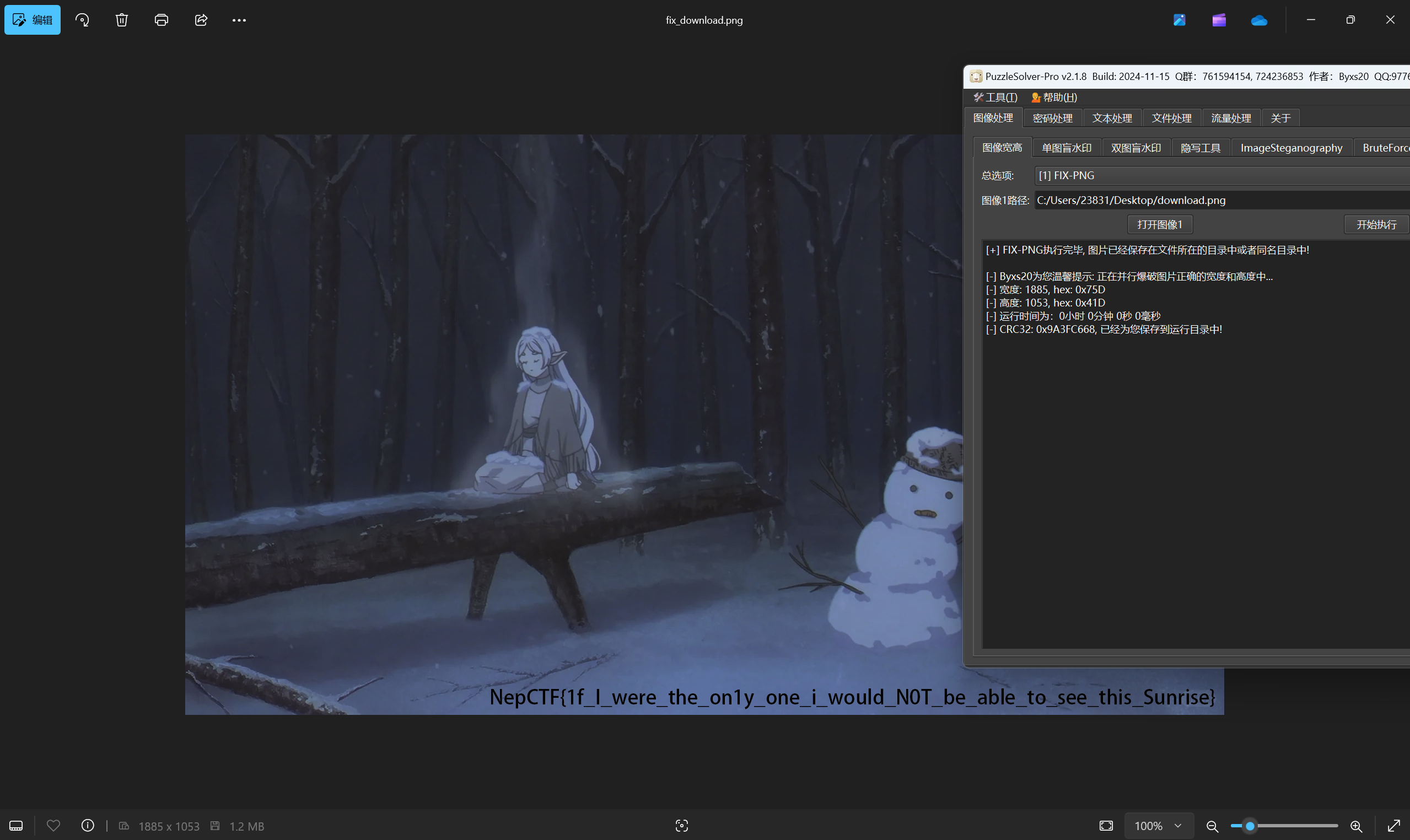The height and width of the screenshot is (840, 1410).
Task: Favorite the photo with the heart icon
Action: [53, 826]
